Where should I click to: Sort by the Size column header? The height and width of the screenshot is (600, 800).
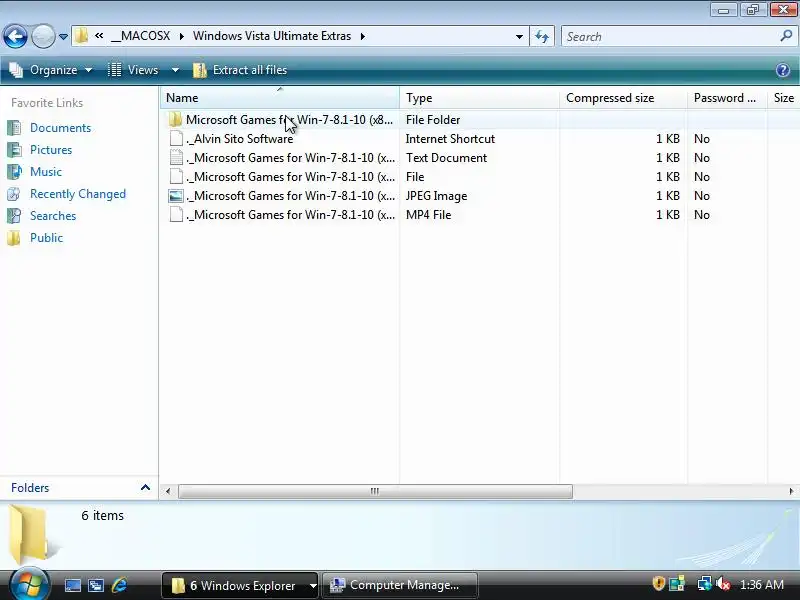784,98
